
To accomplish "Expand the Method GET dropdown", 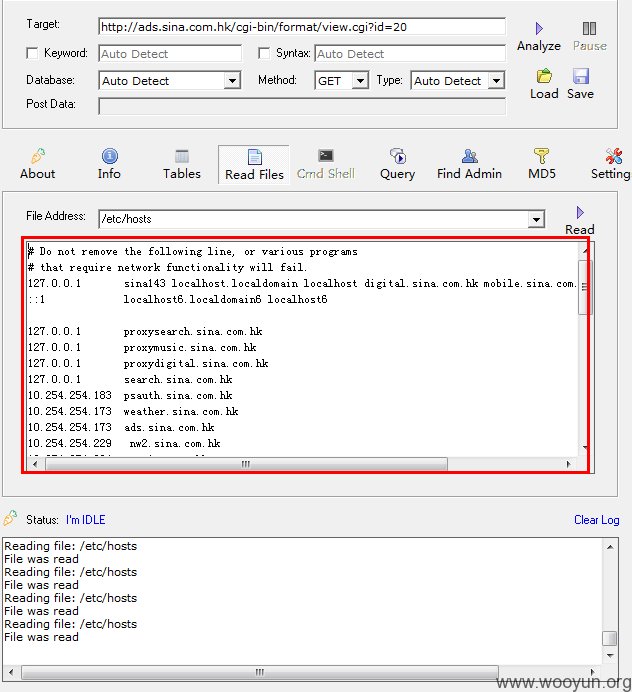I will (361, 81).
